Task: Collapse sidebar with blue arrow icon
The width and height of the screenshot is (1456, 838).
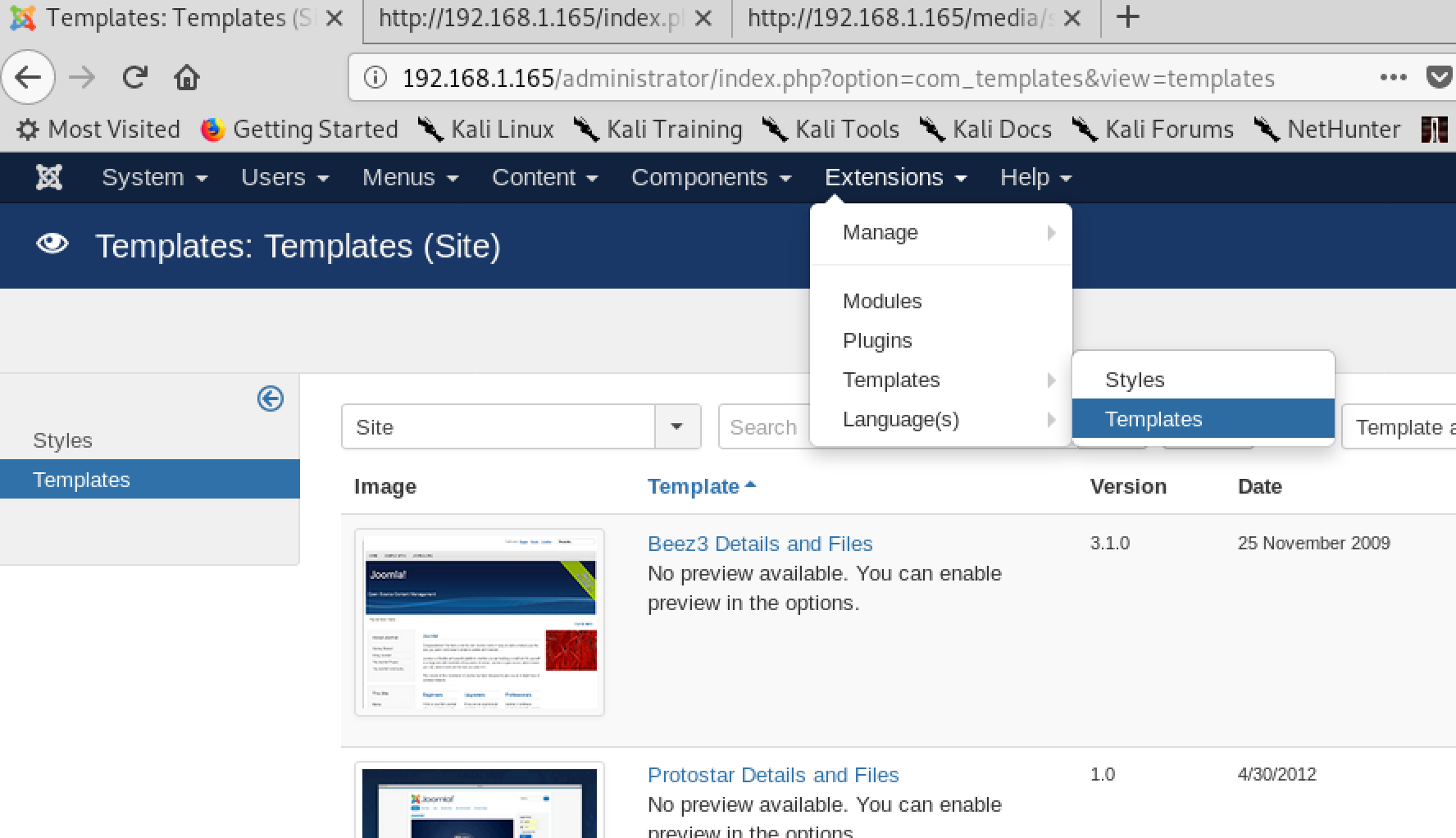Action: (271, 399)
